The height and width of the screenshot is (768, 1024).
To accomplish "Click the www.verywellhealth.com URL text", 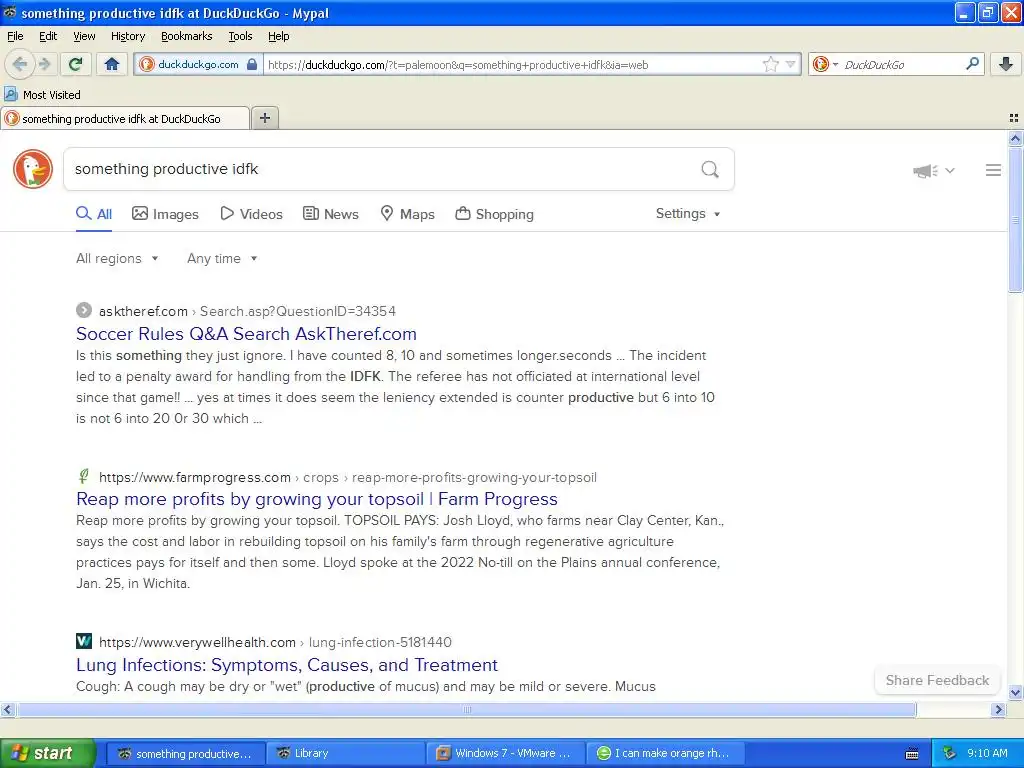I will [x=197, y=643].
